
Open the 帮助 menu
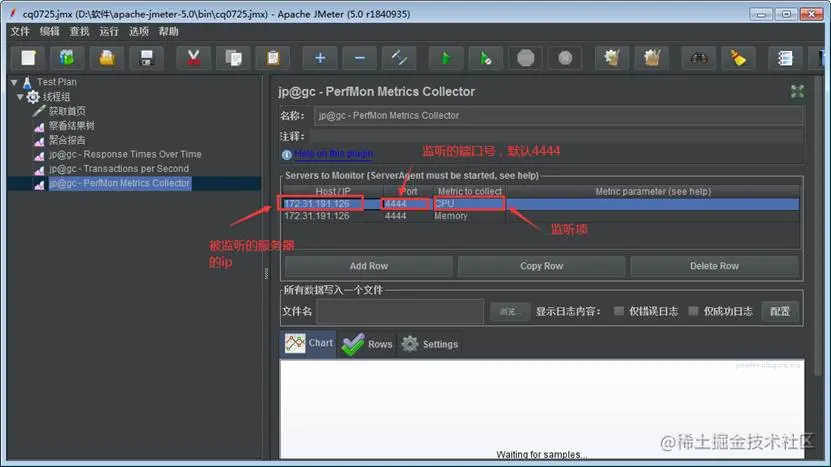point(168,31)
